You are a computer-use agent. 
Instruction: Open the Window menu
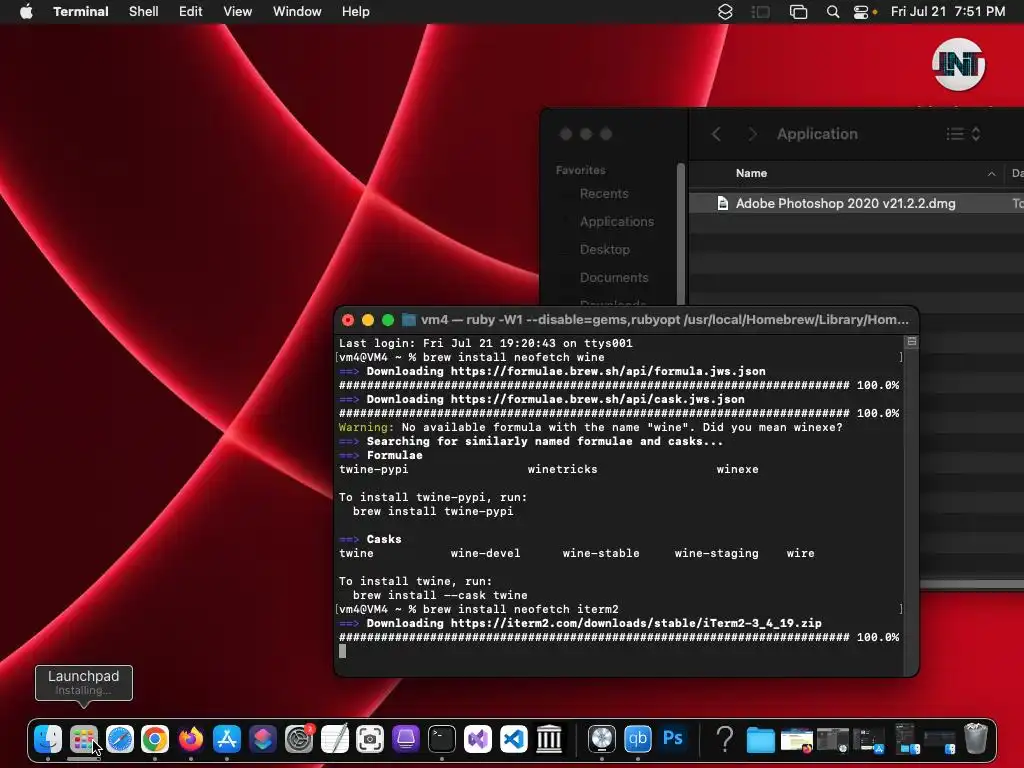coord(297,12)
